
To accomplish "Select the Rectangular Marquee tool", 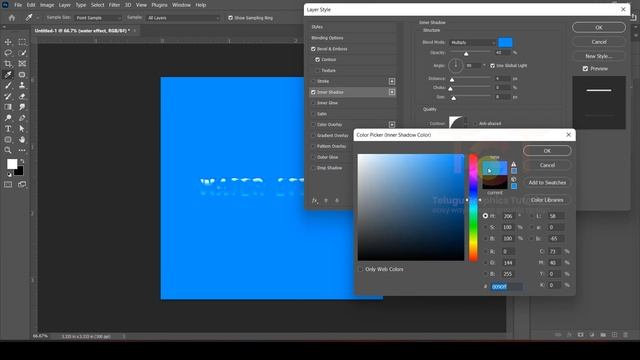I will pyautogui.click(x=22, y=42).
